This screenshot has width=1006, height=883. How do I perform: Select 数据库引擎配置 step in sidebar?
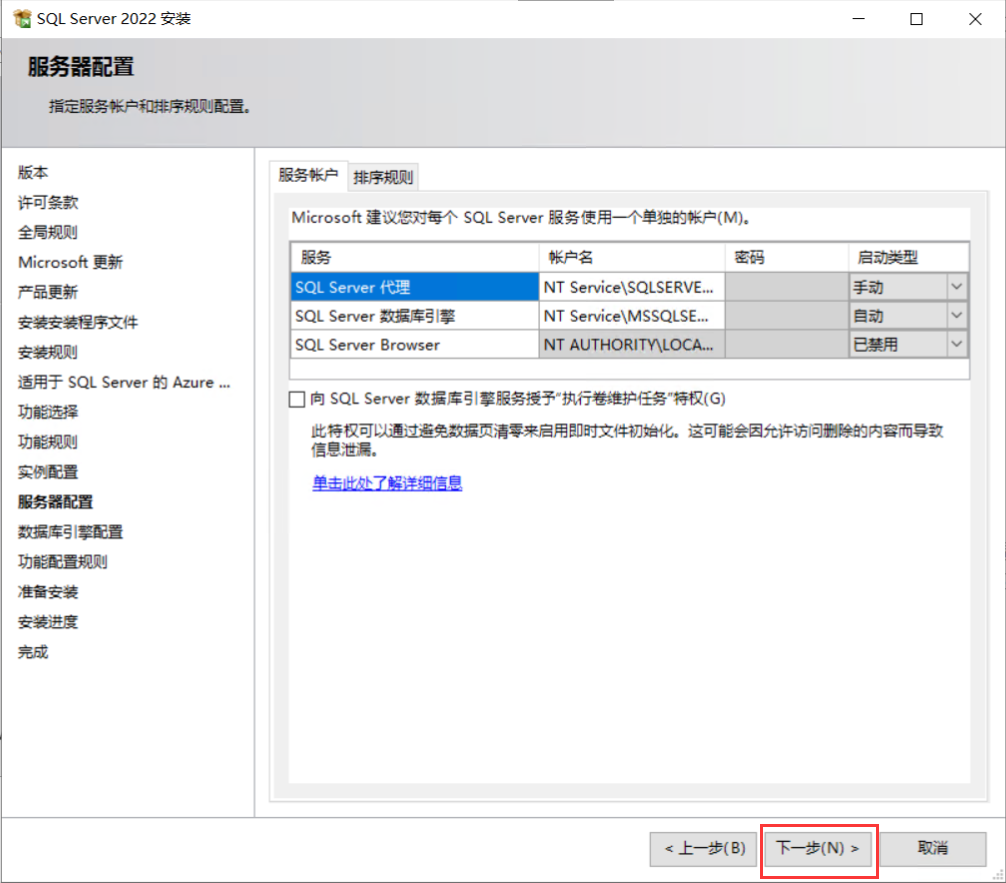tap(71, 532)
